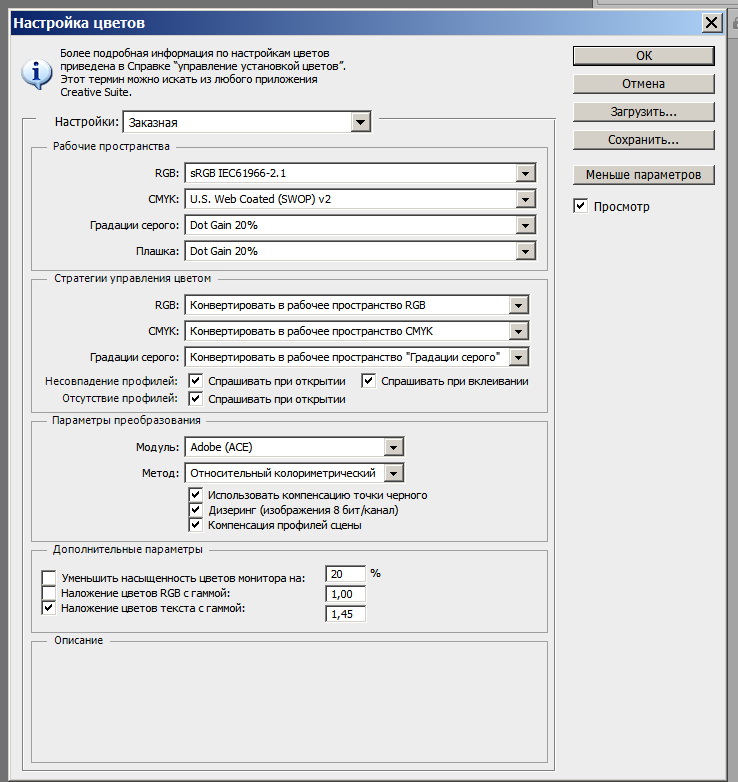Click the monitor desaturation 20 percent field
The height and width of the screenshot is (782, 738).
pos(345,574)
